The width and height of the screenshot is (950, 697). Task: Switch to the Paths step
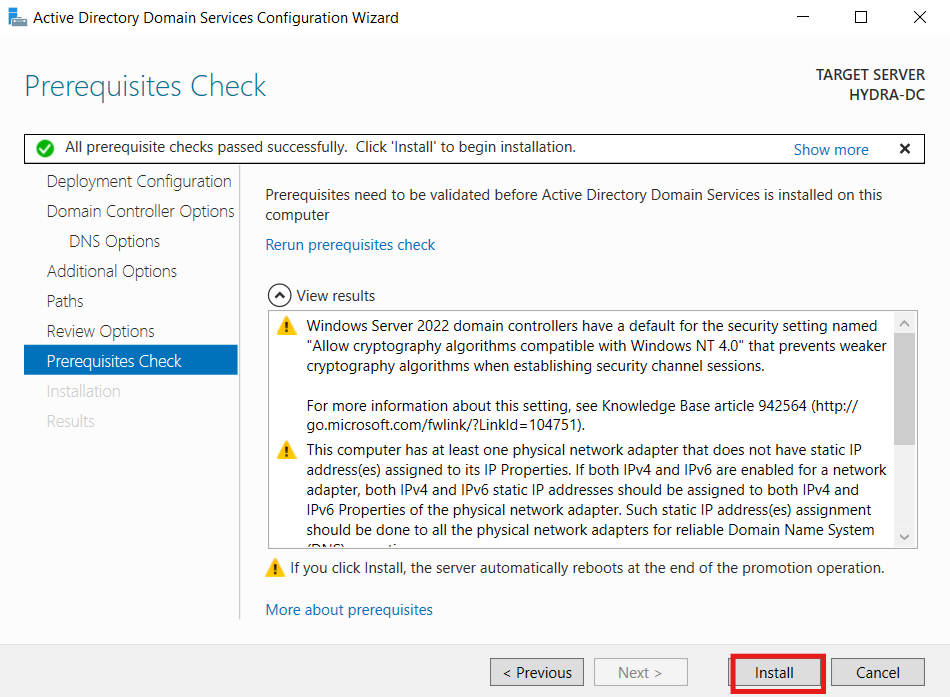tap(65, 301)
